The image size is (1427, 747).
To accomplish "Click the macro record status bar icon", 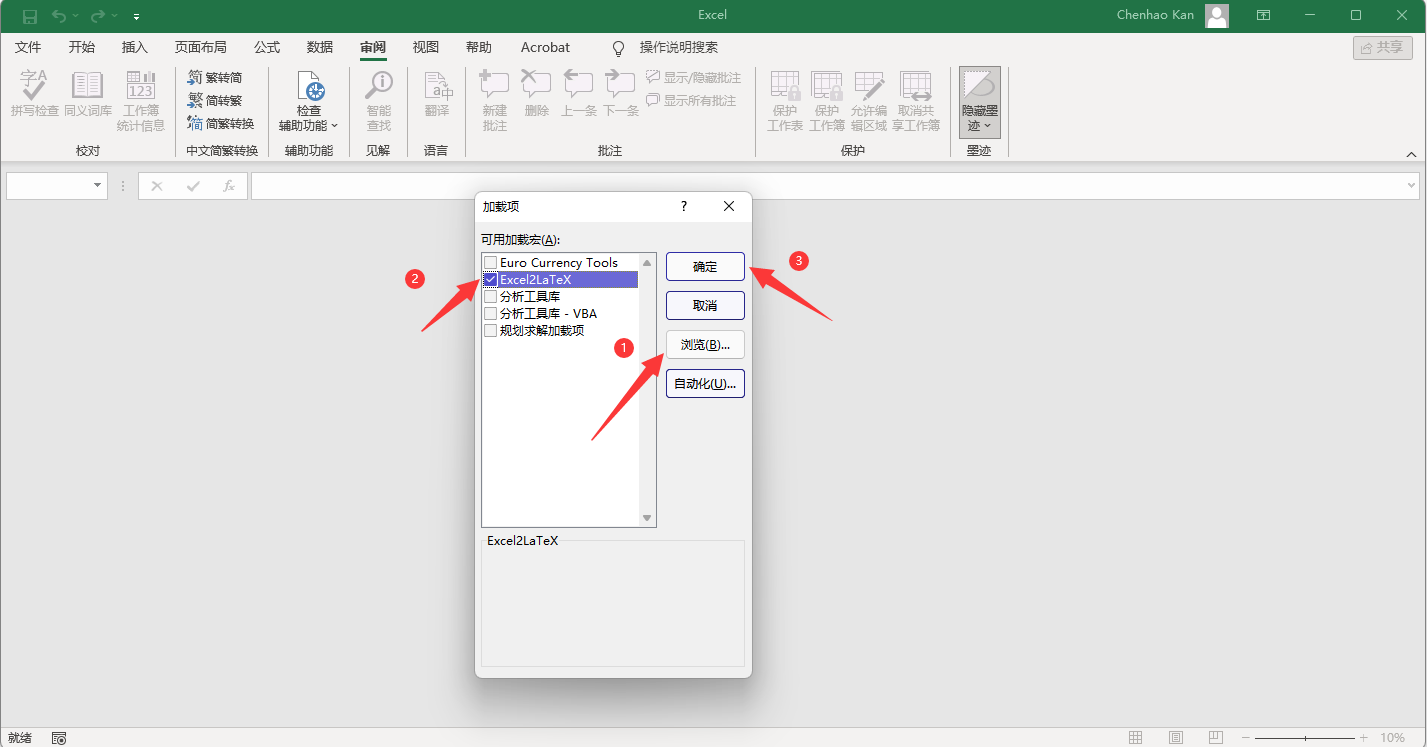I will 59,738.
